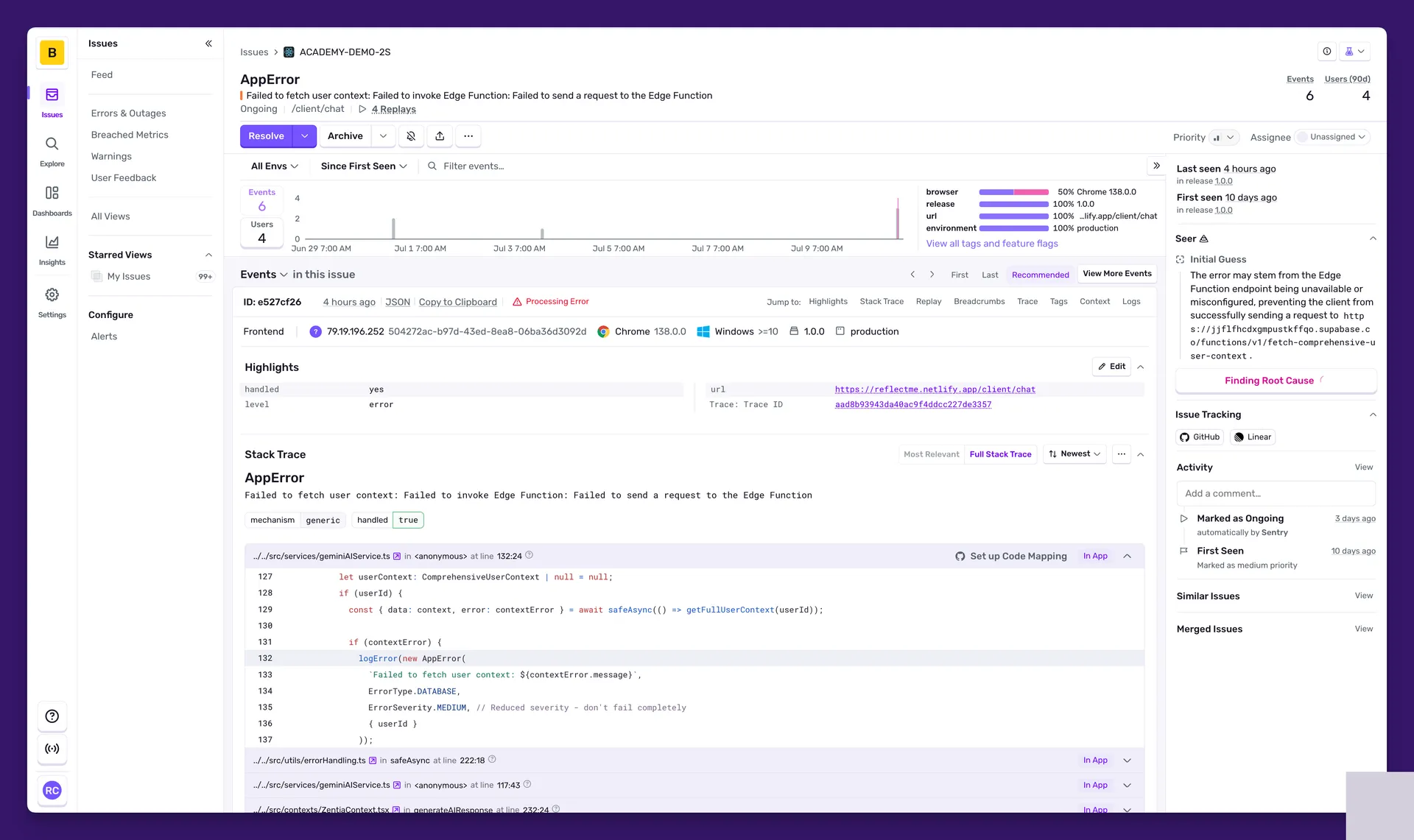
Task: Open the What's New broadcast icon
Action: pyautogui.click(x=1326, y=51)
